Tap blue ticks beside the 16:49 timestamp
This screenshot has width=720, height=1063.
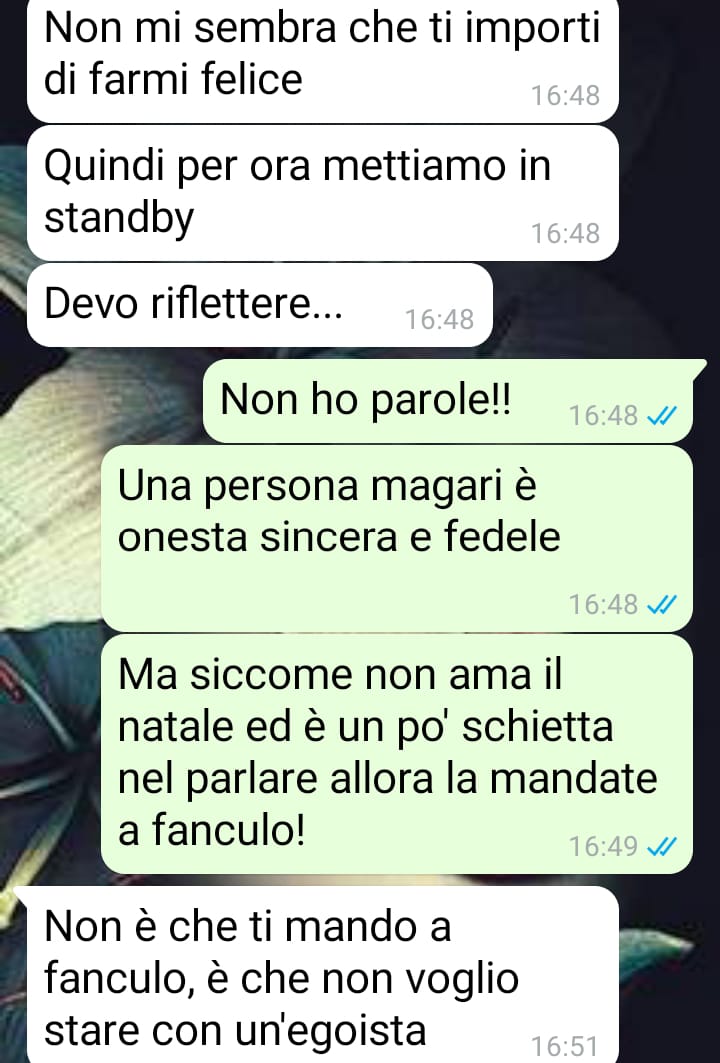click(x=662, y=846)
